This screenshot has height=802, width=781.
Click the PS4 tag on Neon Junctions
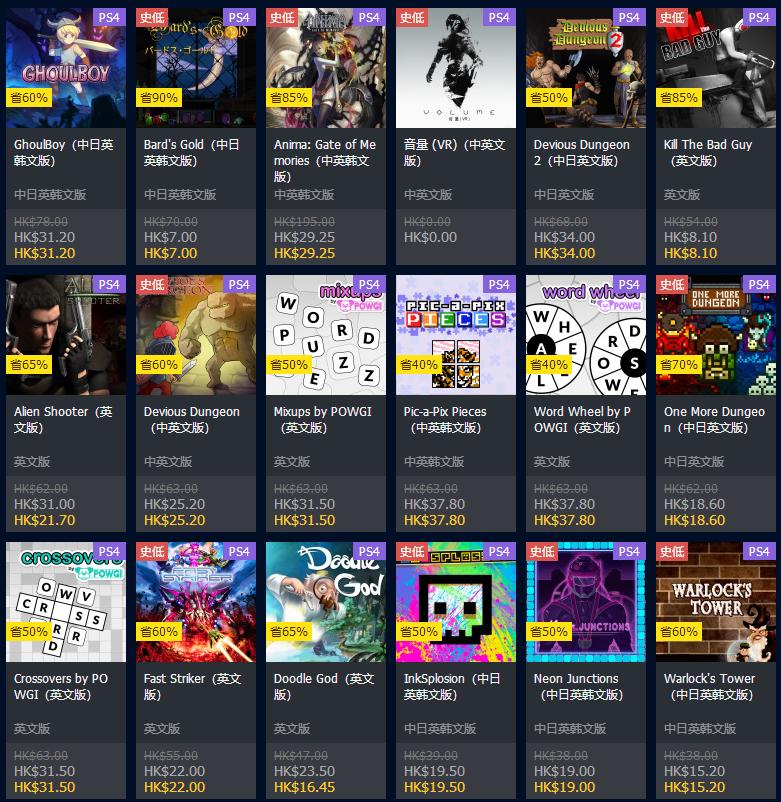tap(629, 552)
